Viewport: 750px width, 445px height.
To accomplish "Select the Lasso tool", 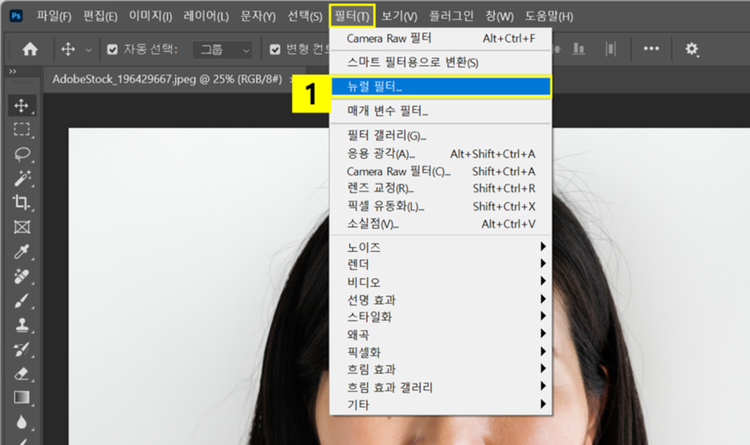I will click(22, 154).
